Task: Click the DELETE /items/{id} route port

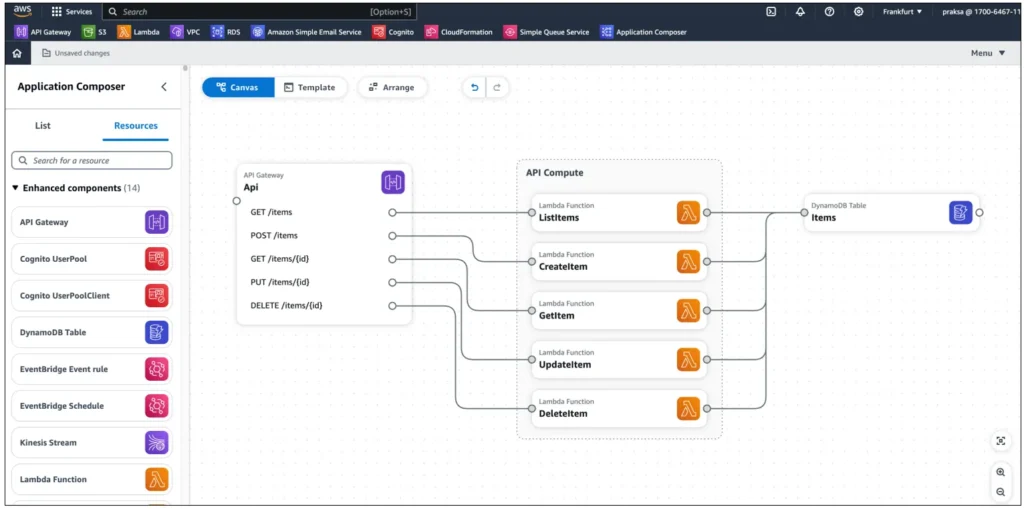Action: coord(392,306)
